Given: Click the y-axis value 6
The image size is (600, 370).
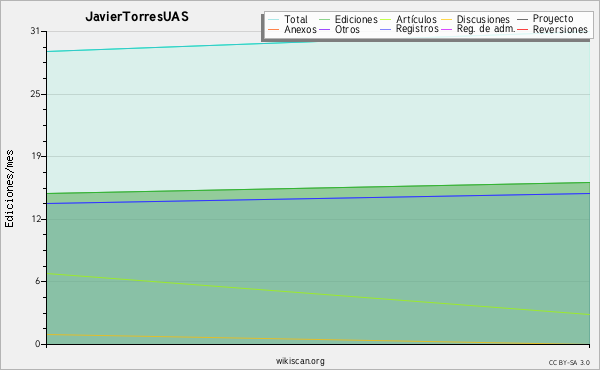Looking at the screenshot, I should 38,281.
